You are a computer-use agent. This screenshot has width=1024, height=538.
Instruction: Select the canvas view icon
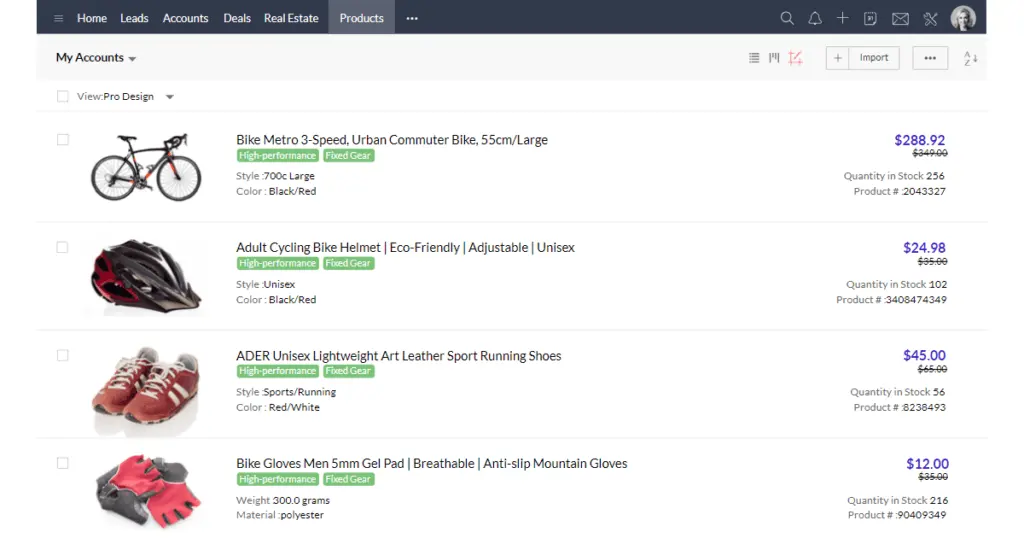pyautogui.click(x=795, y=58)
